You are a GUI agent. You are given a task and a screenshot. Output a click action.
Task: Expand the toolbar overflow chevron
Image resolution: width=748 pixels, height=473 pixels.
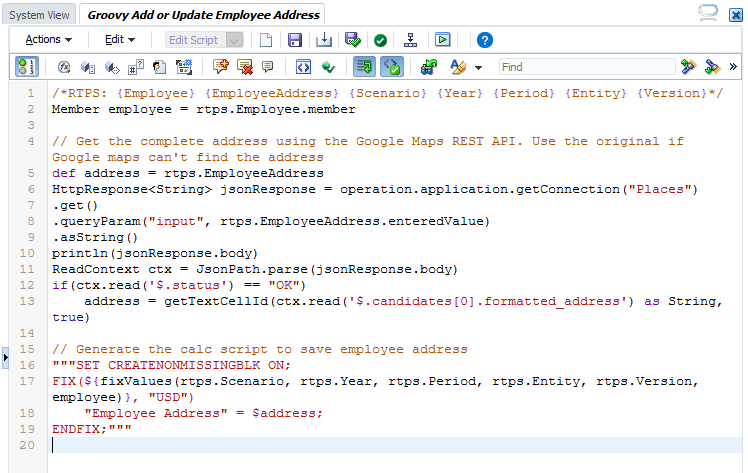pos(734,67)
